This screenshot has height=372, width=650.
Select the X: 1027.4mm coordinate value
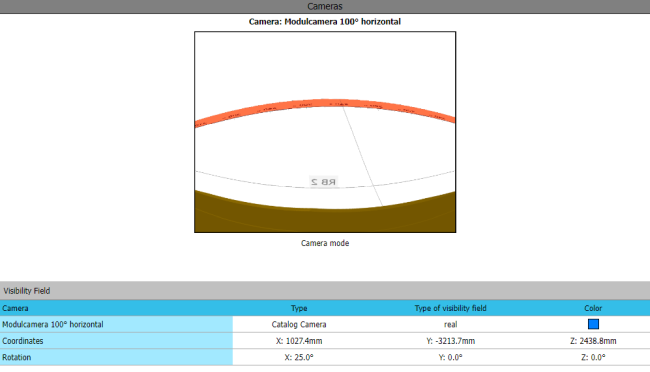coord(299,341)
